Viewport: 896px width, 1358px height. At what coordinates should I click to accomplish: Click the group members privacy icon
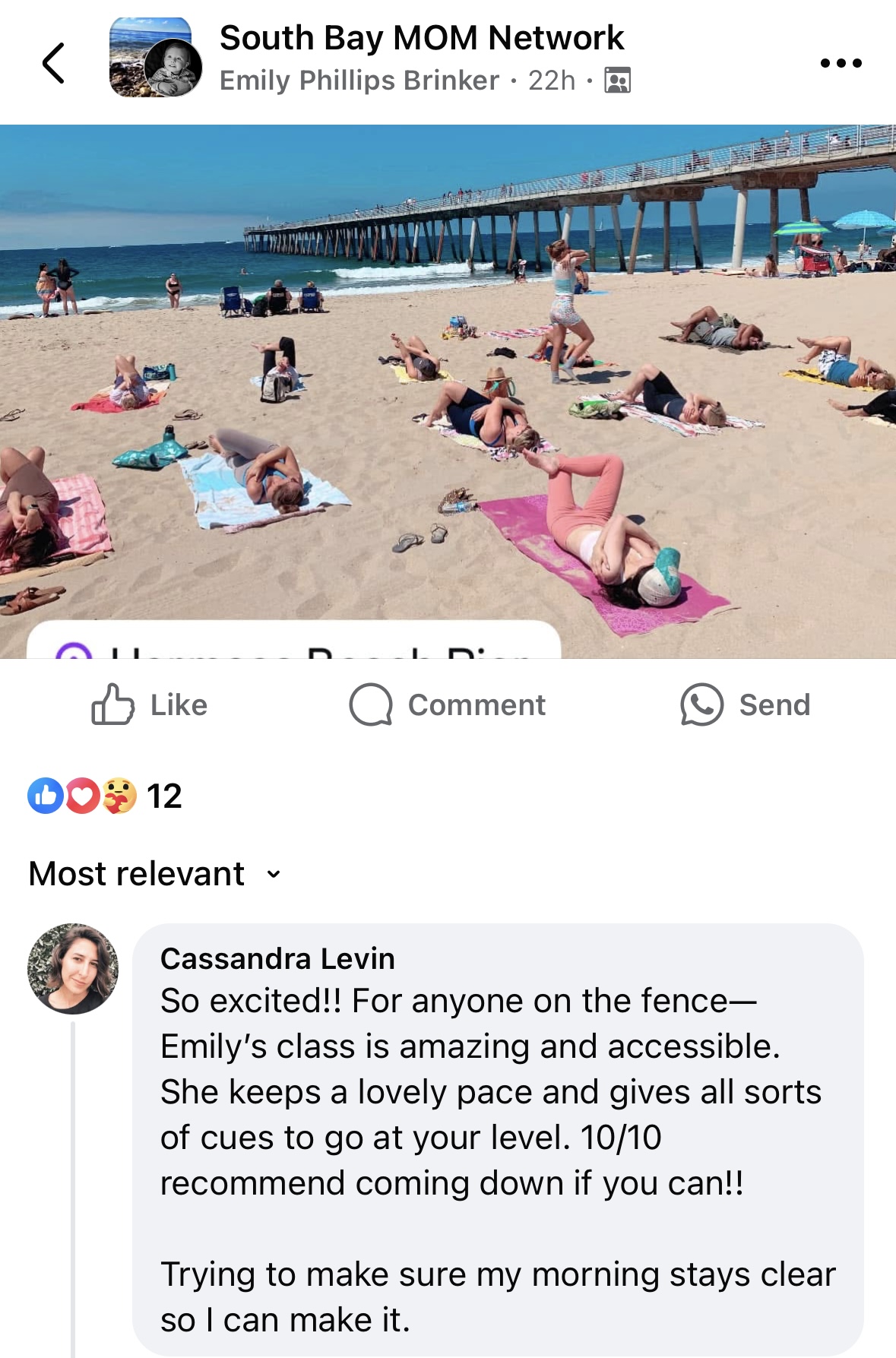[x=617, y=80]
